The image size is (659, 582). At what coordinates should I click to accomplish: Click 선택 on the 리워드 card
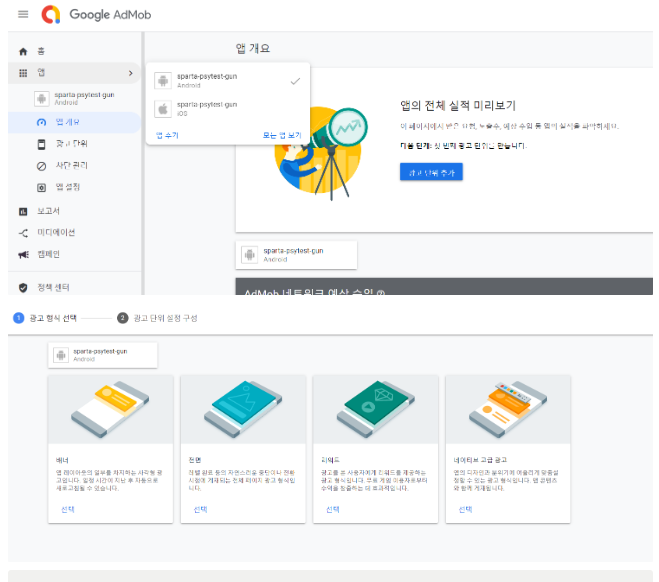click(333, 510)
